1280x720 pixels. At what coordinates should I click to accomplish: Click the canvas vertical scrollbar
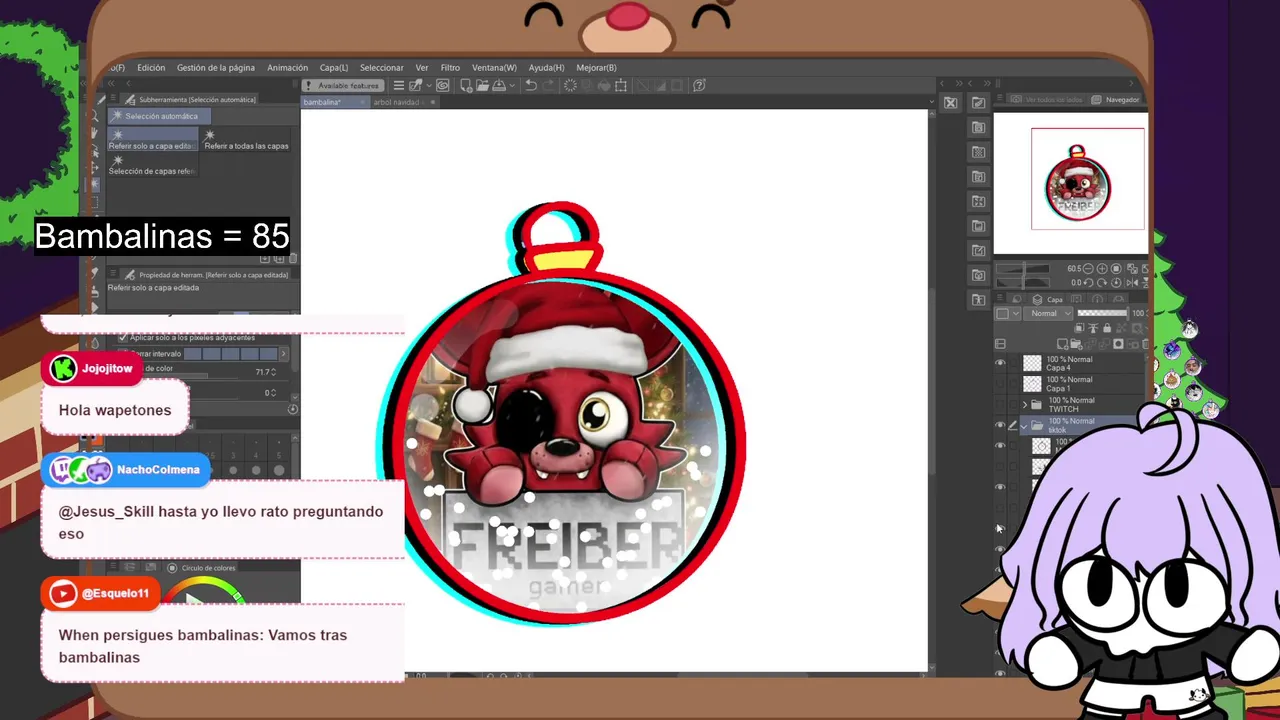pos(933,380)
